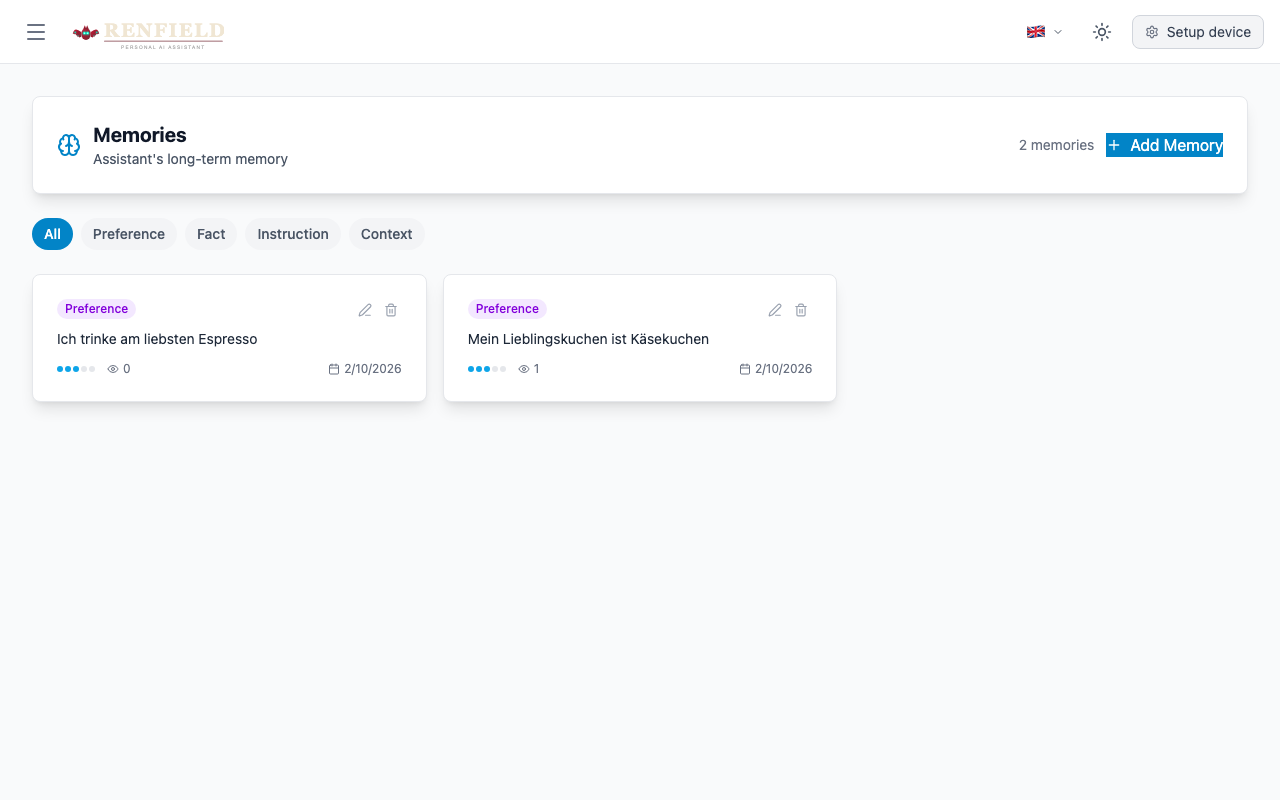The height and width of the screenshot is (800, 1280).
Task: Filter memories by Preference
Action: [128, 234]
